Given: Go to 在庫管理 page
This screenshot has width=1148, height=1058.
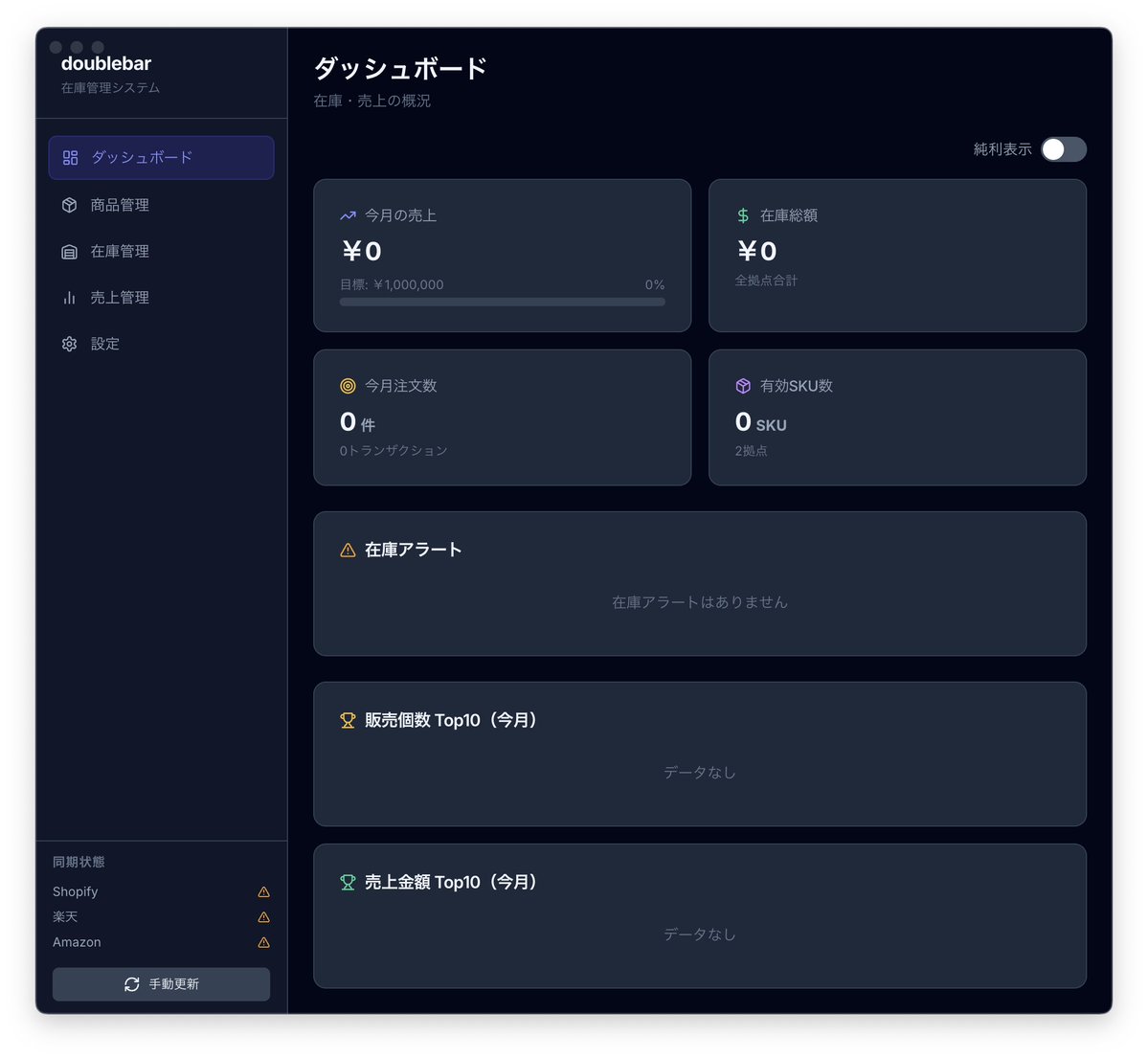Looking at the screenshot, I should pyautogui.click(x=161, y=251).
